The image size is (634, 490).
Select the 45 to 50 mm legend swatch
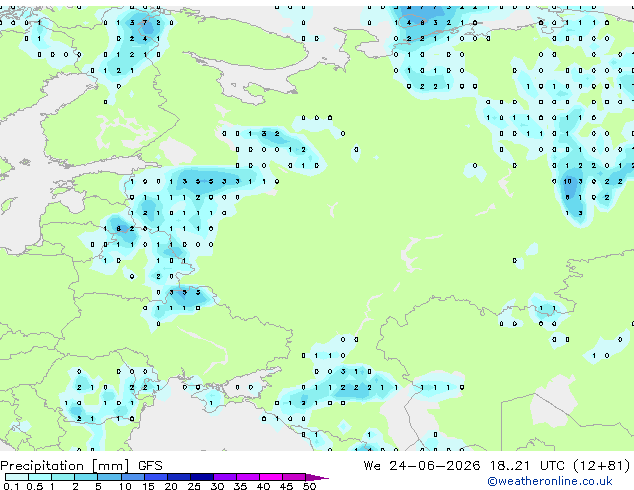tap(294, 477)
